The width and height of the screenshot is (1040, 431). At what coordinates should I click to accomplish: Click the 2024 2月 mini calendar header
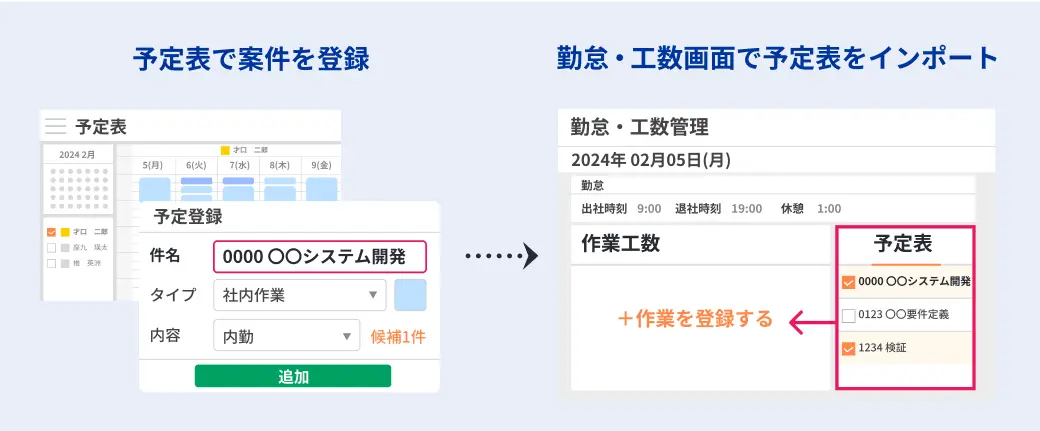77,154
